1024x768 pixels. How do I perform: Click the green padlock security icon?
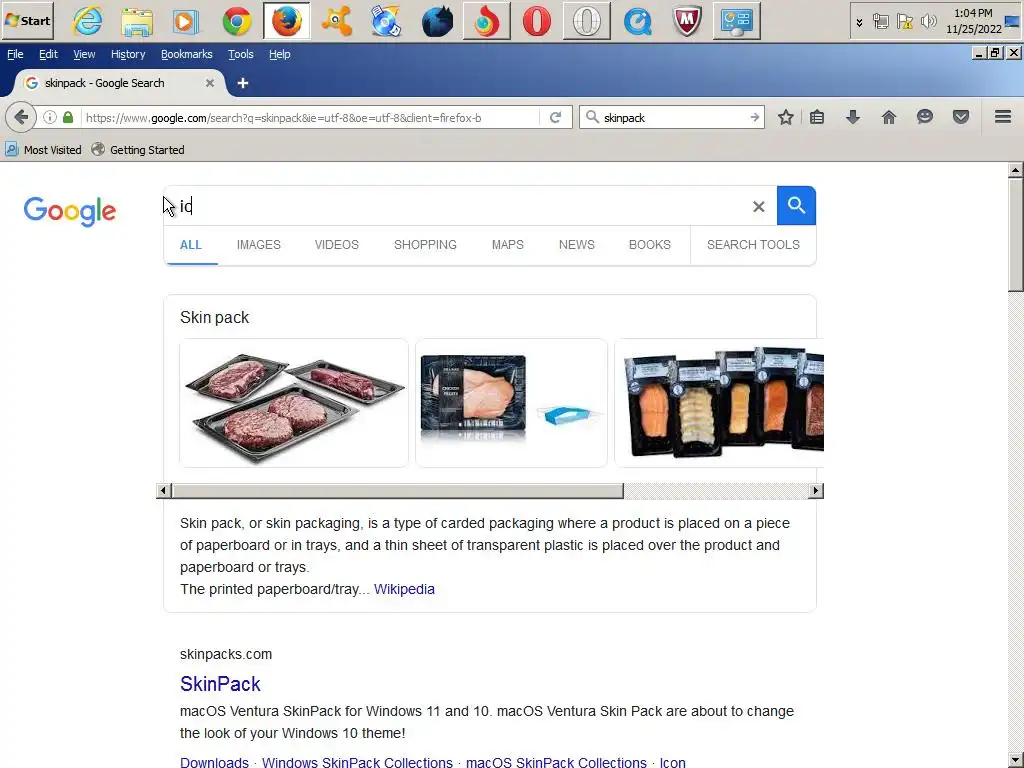click(x=68, y=118)
